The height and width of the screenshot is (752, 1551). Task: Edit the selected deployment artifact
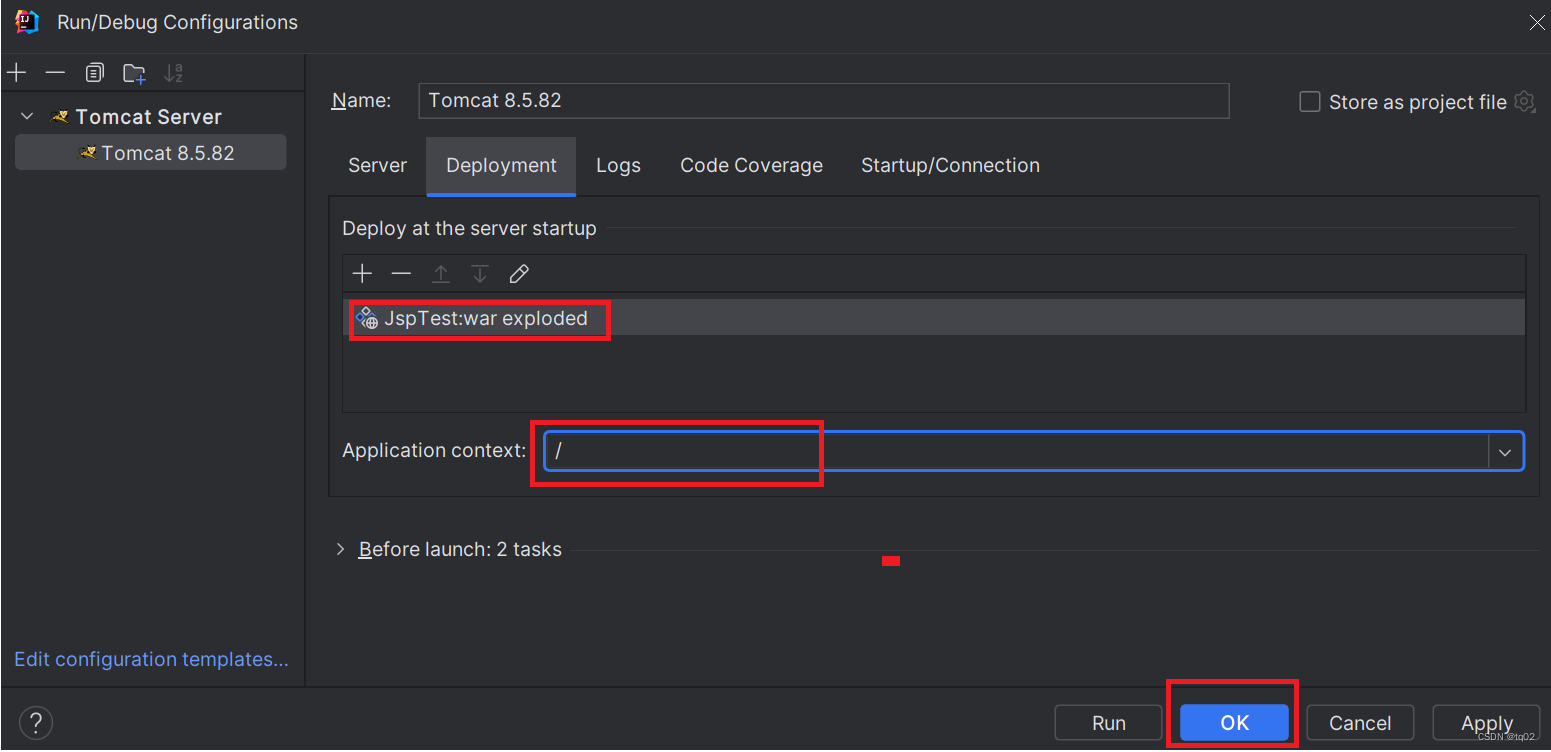pos(518,274)
